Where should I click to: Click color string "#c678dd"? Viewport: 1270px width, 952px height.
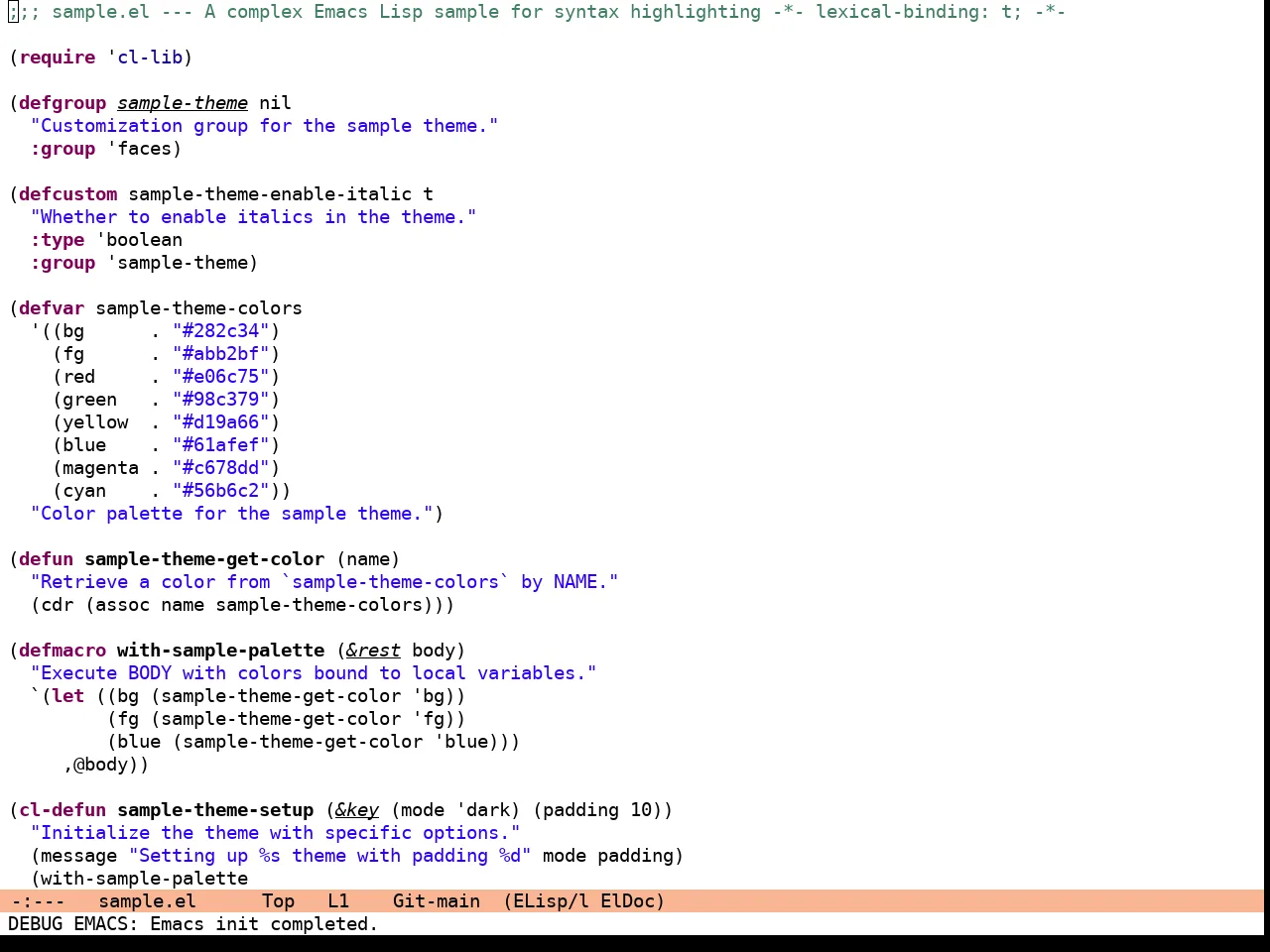click(x=220, y=468)
